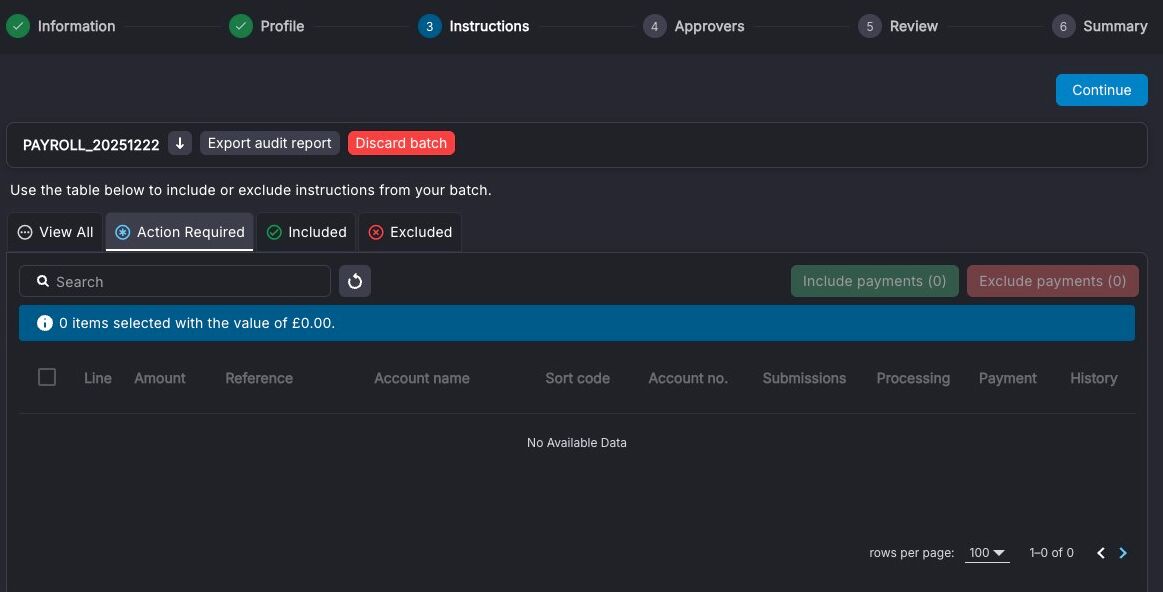
Task: Go to previous page arrow
Action: click(x=1101, y=553)
